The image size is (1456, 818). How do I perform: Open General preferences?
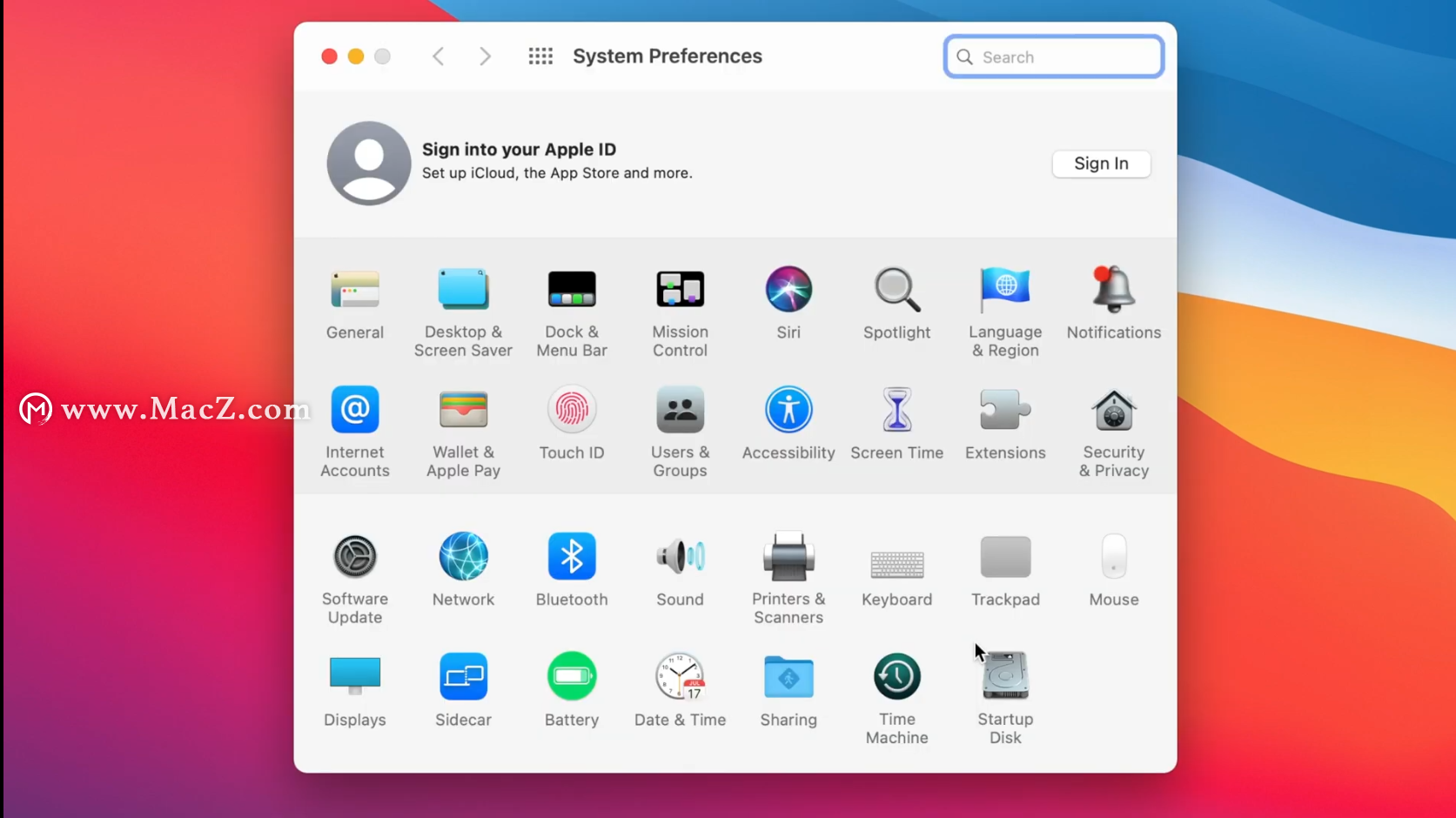pyautogui.click(x=355, y=290)
